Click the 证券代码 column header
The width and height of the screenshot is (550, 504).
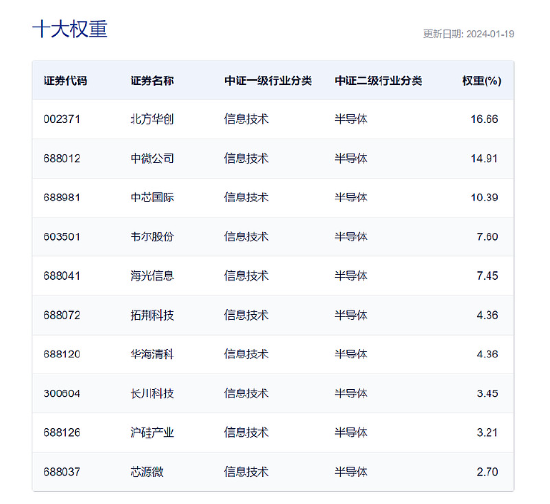point(65,81)
